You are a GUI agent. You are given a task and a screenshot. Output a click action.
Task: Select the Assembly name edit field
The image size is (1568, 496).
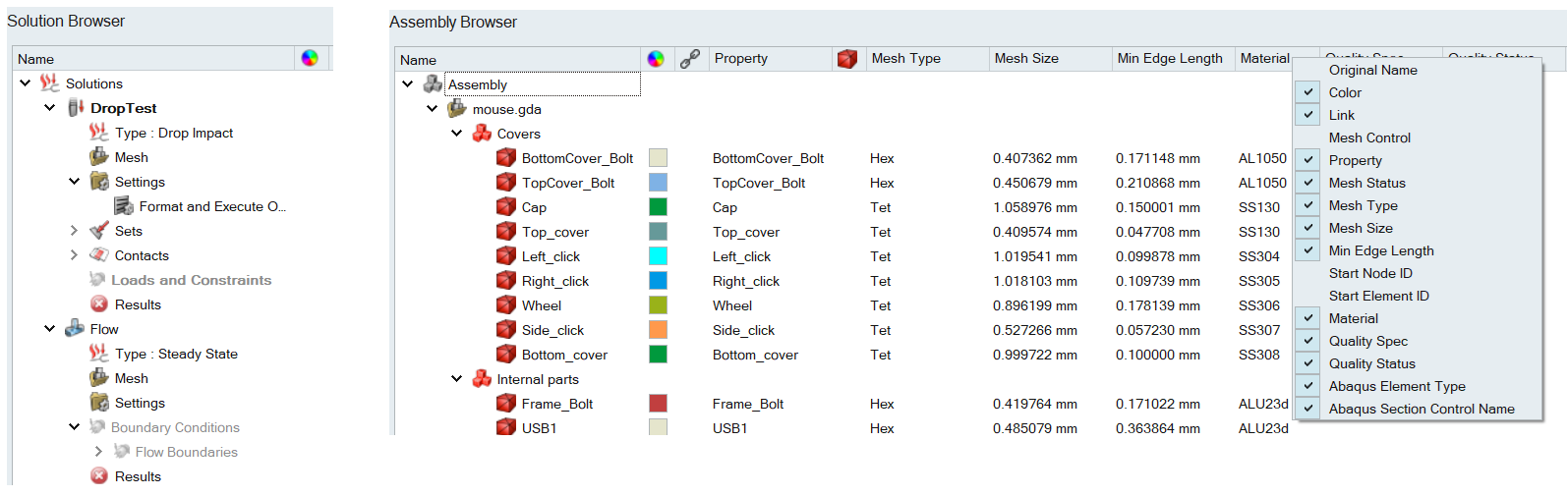click(542, 84)
